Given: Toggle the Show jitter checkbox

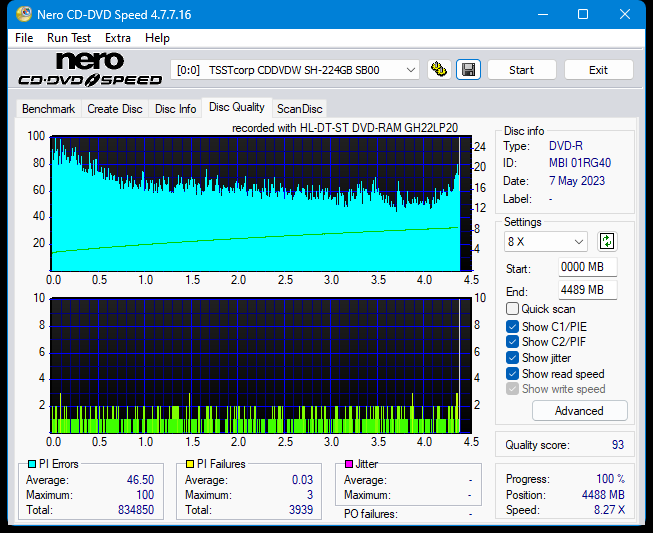Looking at the screenshot, I should [x=513, y=358].
